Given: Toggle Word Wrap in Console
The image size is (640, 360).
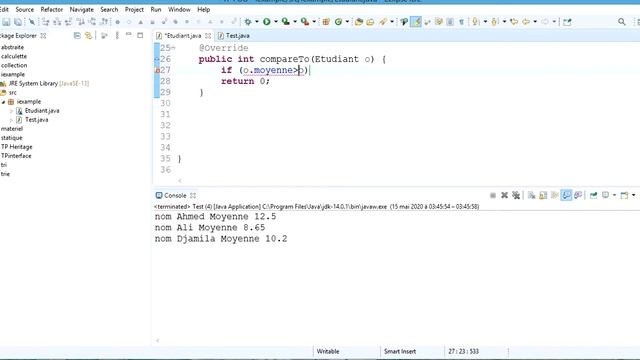Looking at the screenshot, I should pos(554,196).
